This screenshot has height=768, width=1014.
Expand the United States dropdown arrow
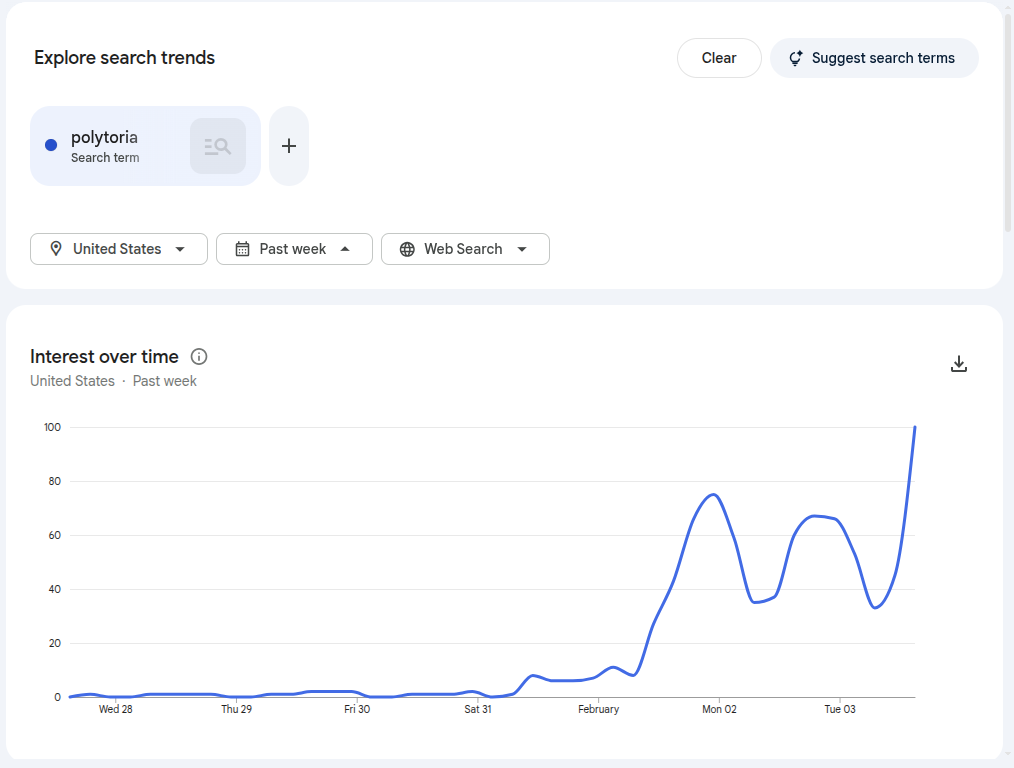tap(180, 249)
